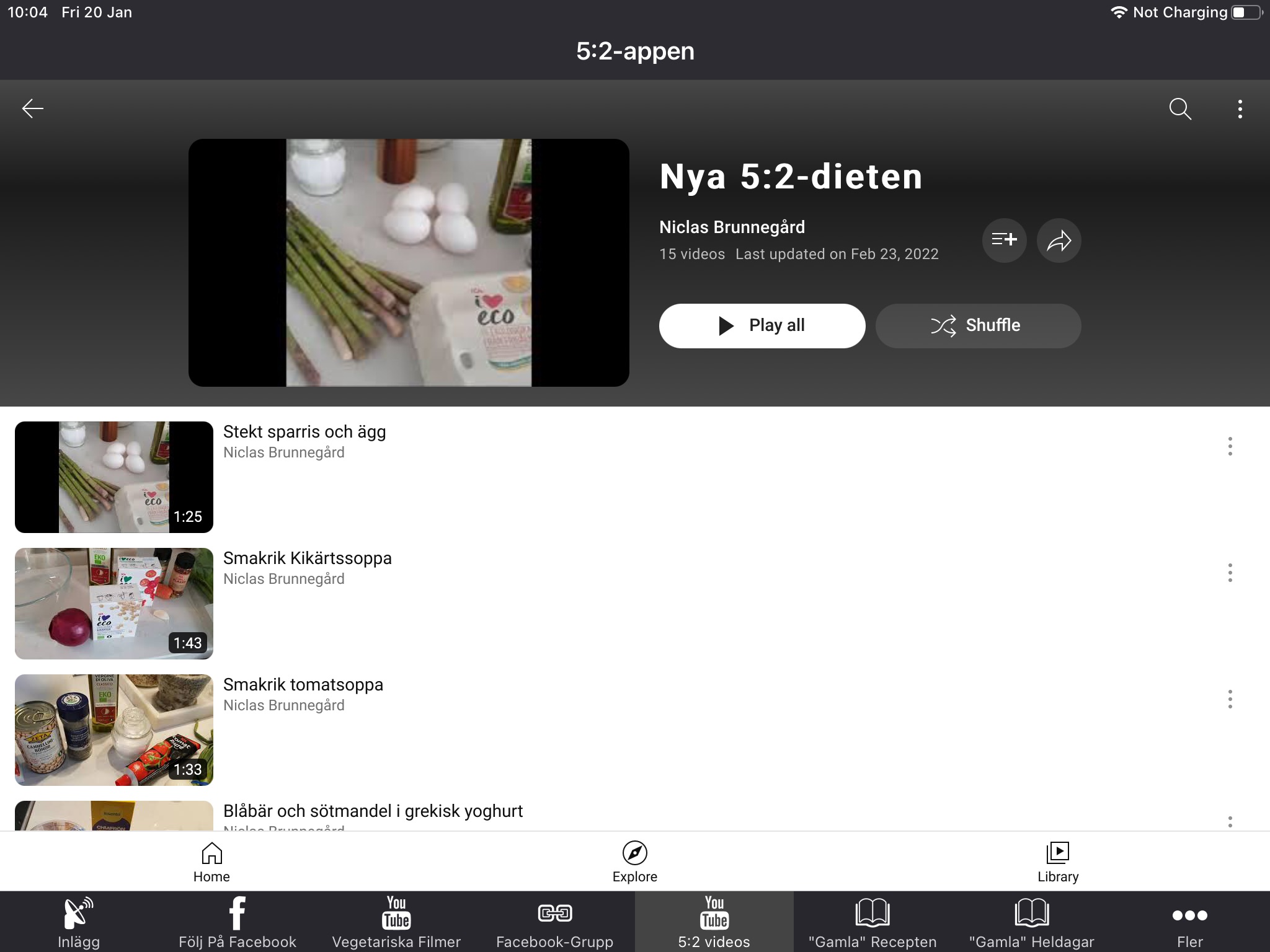Viewport: 1270px width, 952px height.
Task: Open the Vegetariska Filmer YouTube tab
Action: (396, 921)
